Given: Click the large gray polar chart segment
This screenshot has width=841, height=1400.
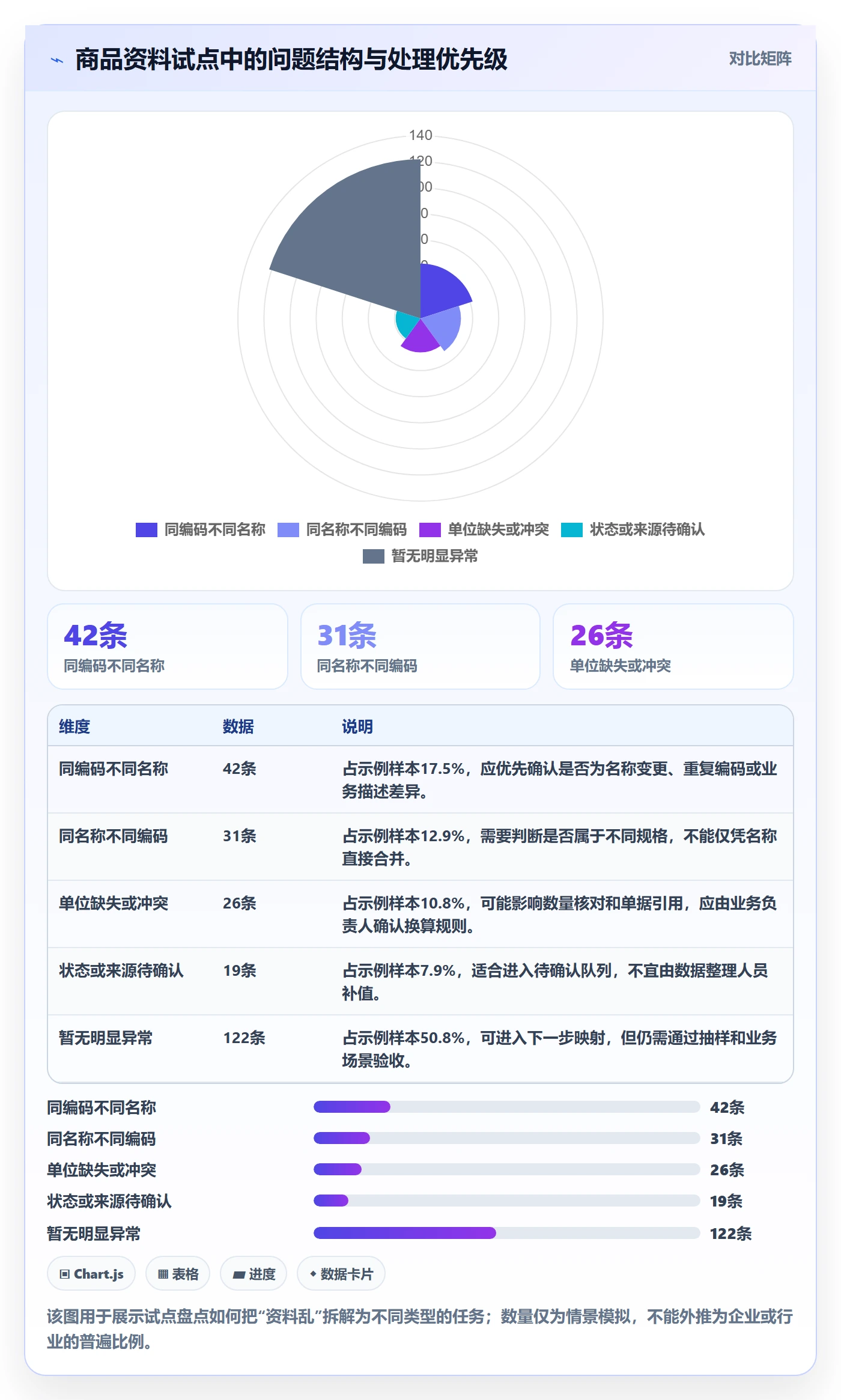Looking at the screenshot, I should (360, 240).
